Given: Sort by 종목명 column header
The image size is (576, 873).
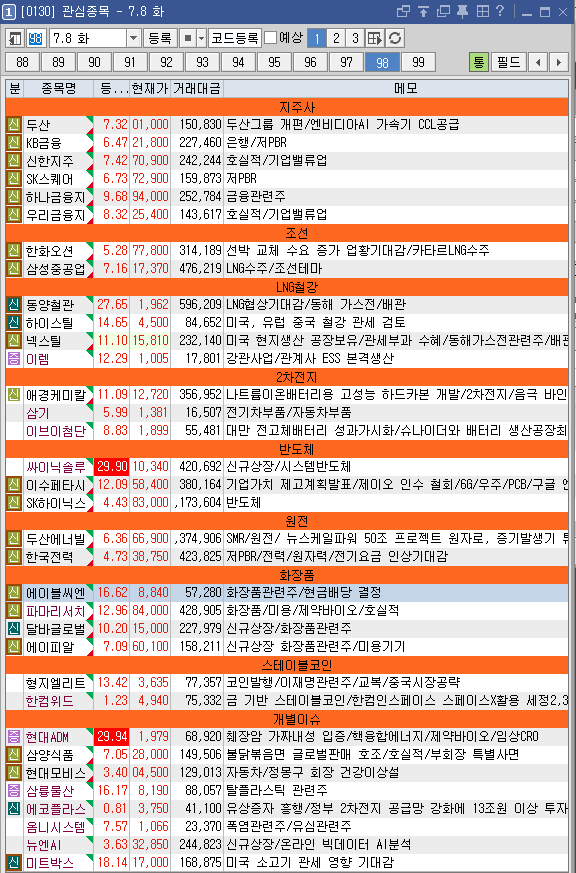Looking at the screenshot, I should coord(58,89).
